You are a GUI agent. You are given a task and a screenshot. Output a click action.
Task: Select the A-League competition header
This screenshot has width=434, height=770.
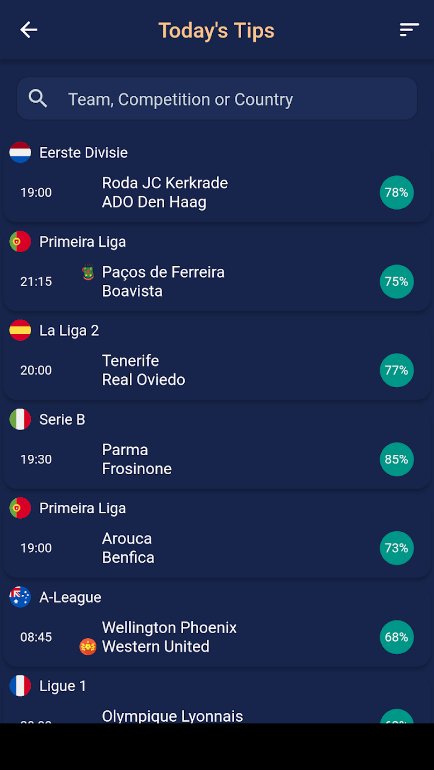pyautogui.click(x=70, y=597)
